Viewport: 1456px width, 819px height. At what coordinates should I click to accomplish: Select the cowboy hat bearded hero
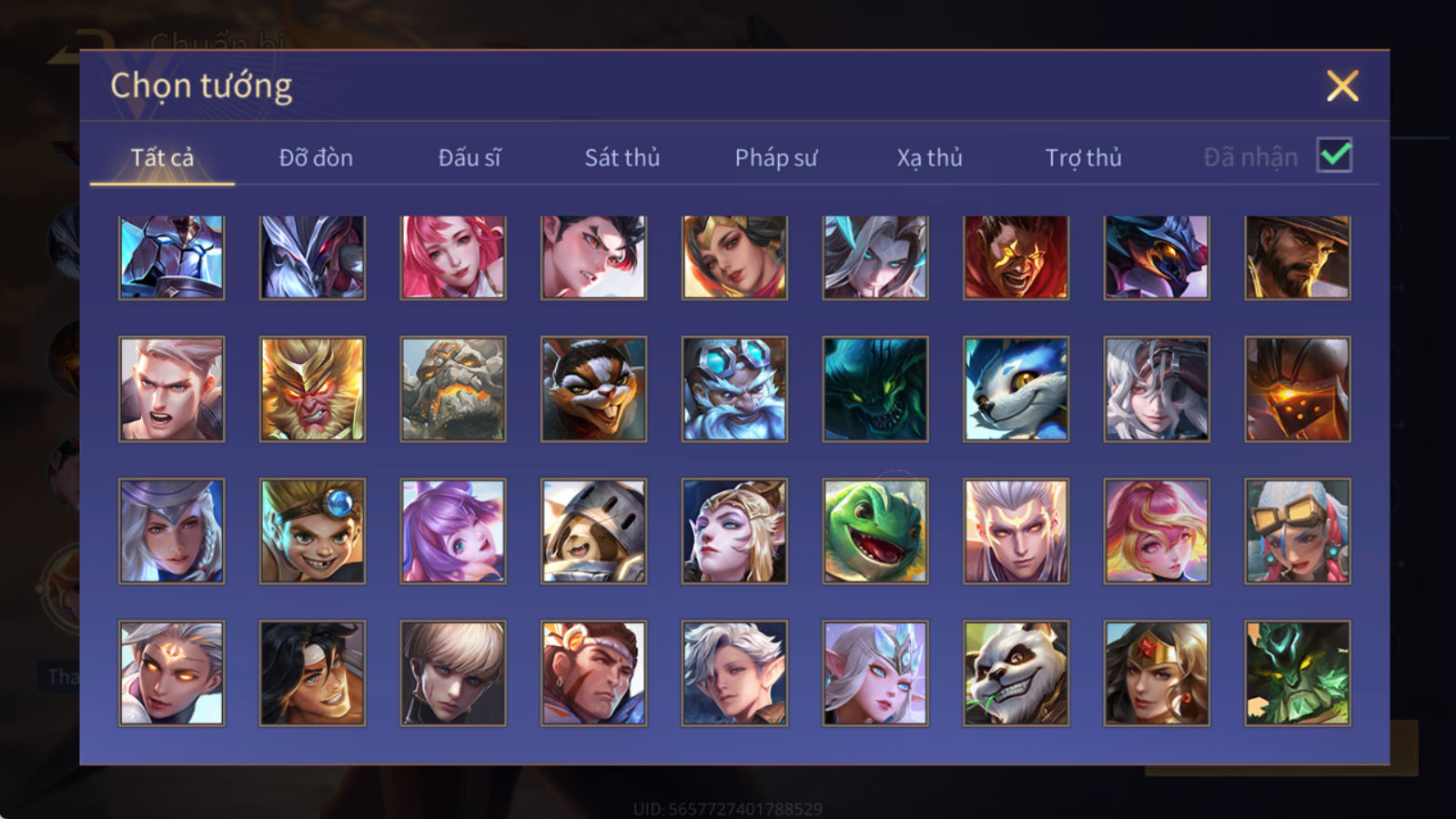[1298, 258]
